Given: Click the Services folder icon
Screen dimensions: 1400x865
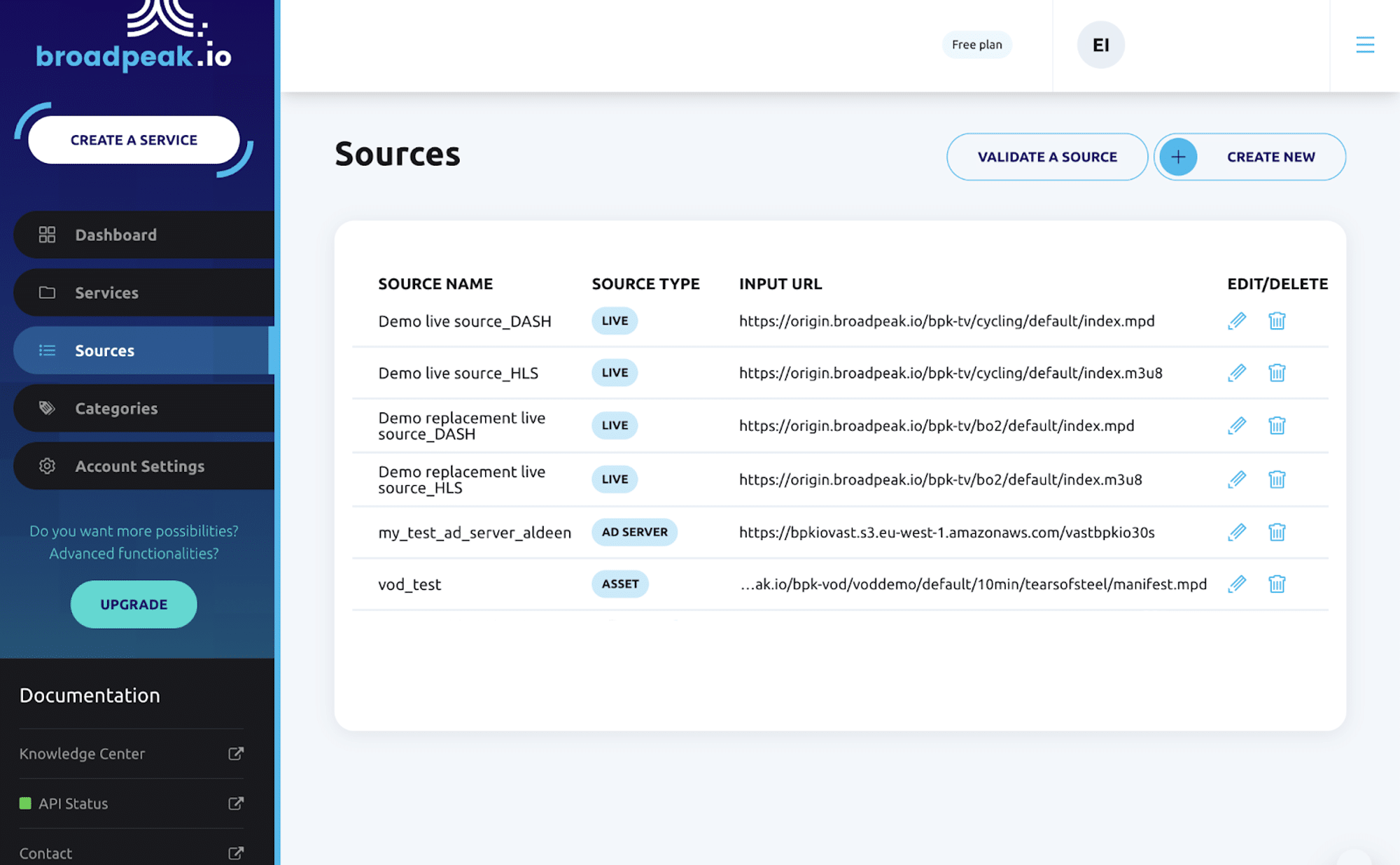Looking at the screenshot, I should coord(46,293).
